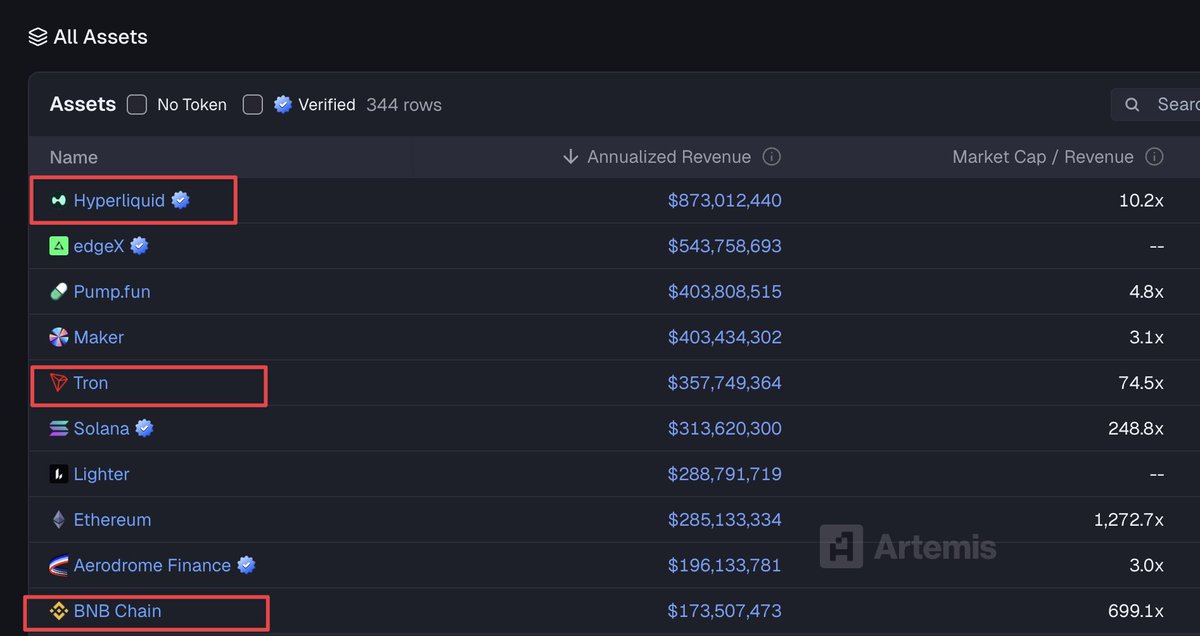This screenshot has height=636, width=1200.
Task: Click the Solana logo icon
Action: click(59, 429)
